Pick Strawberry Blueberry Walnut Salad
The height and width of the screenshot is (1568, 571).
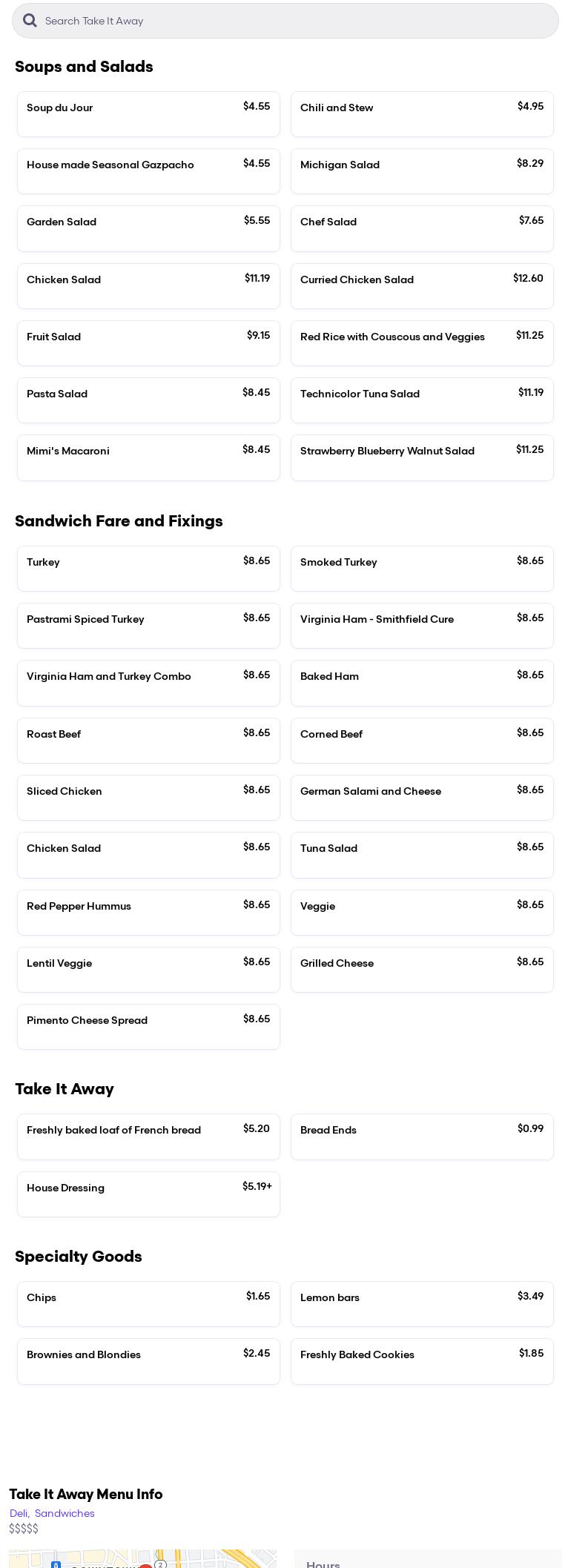[x=422, y=457]
